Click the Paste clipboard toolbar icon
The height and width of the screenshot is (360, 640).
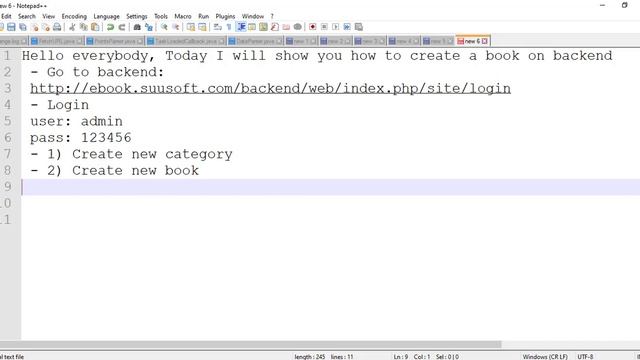coord(95,27)
